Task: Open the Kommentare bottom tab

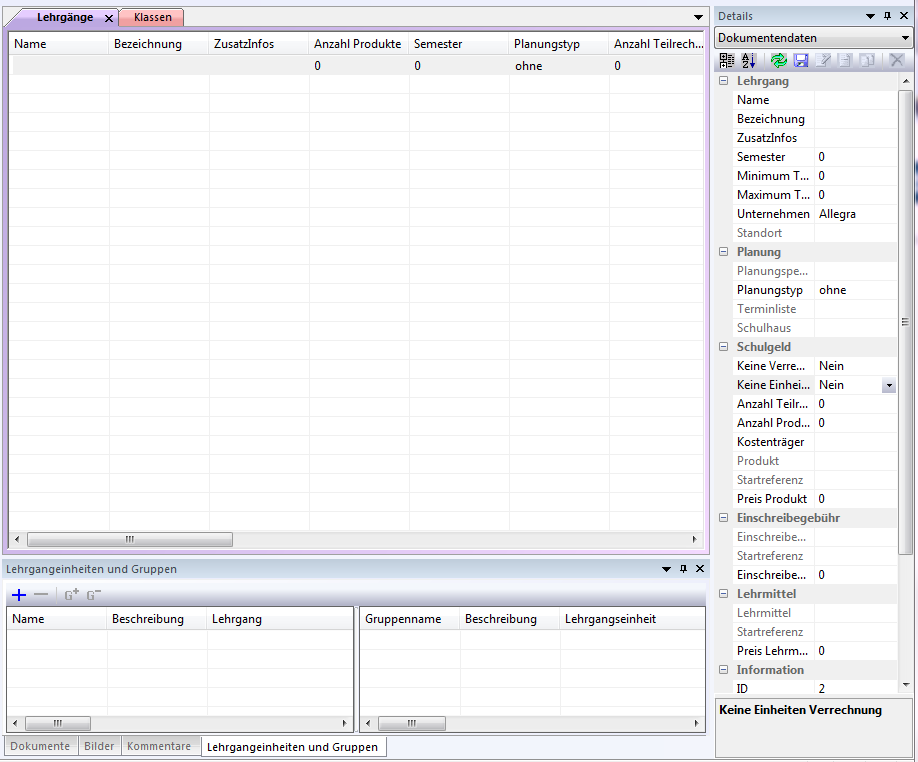Action: pyautogui.click(x=158, y=746)
